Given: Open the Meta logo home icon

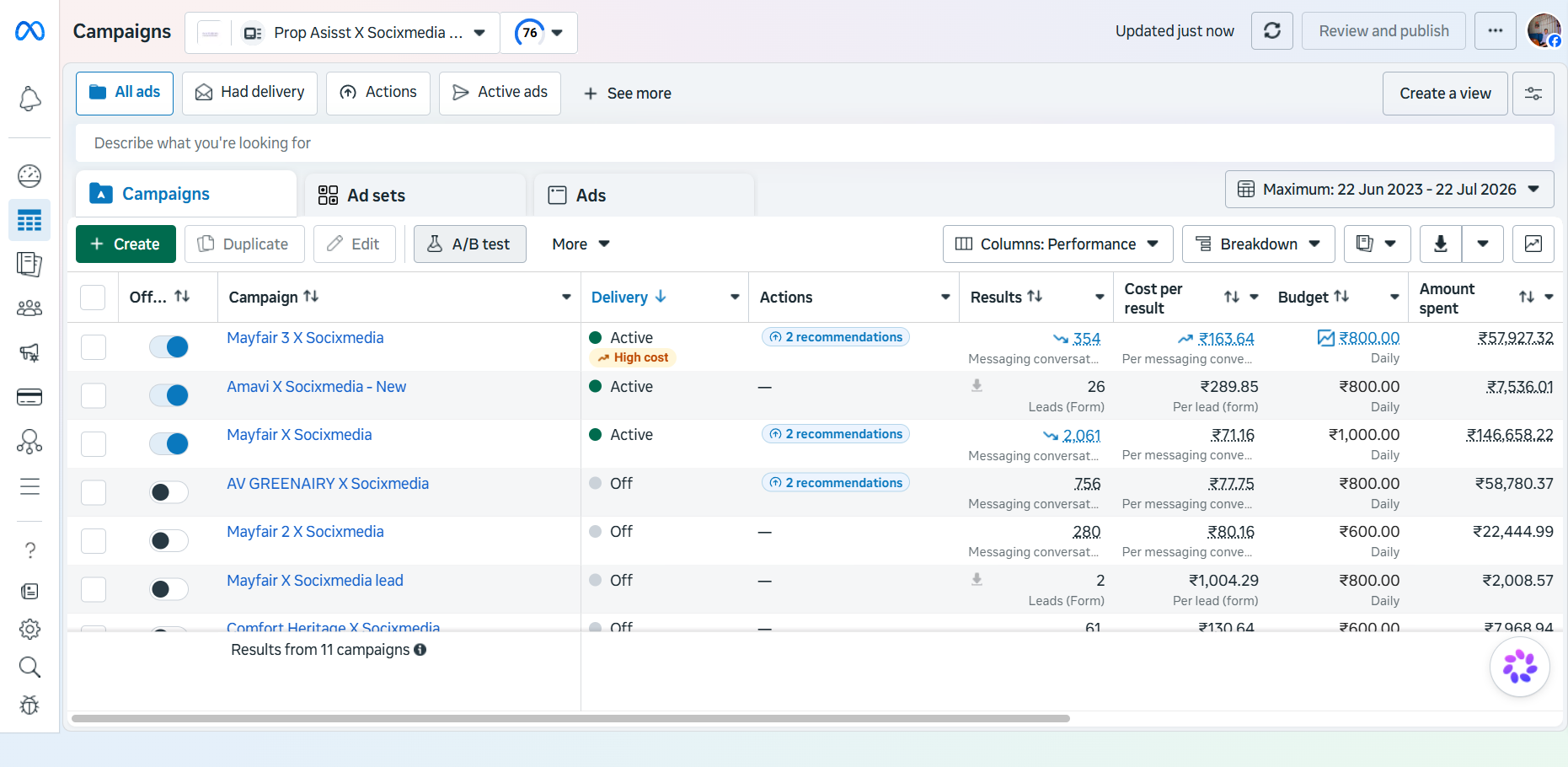Looking at the screenshot, I should click(x=29, y=31).
